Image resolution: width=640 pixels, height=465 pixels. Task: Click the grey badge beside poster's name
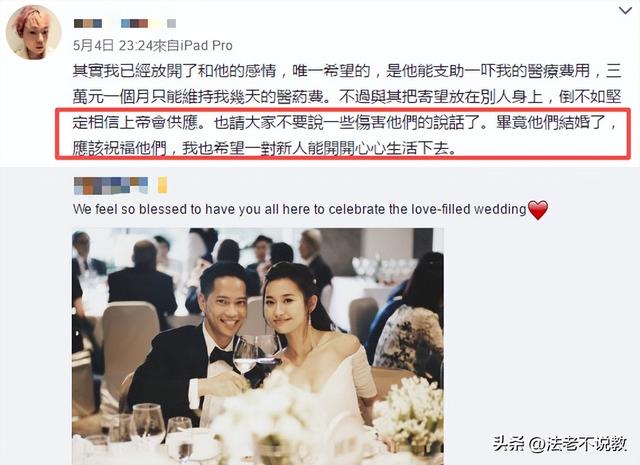pos(171,23)
